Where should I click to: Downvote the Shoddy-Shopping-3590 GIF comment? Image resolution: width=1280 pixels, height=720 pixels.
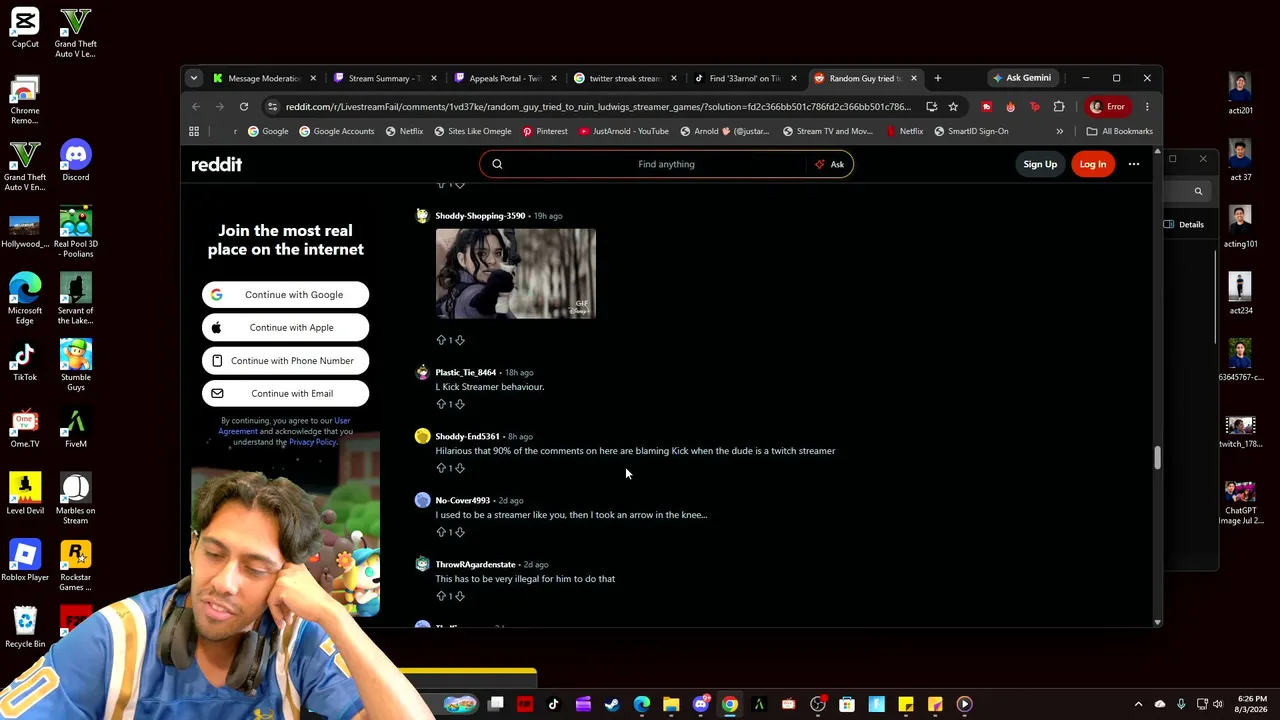(x=460, y=340)
